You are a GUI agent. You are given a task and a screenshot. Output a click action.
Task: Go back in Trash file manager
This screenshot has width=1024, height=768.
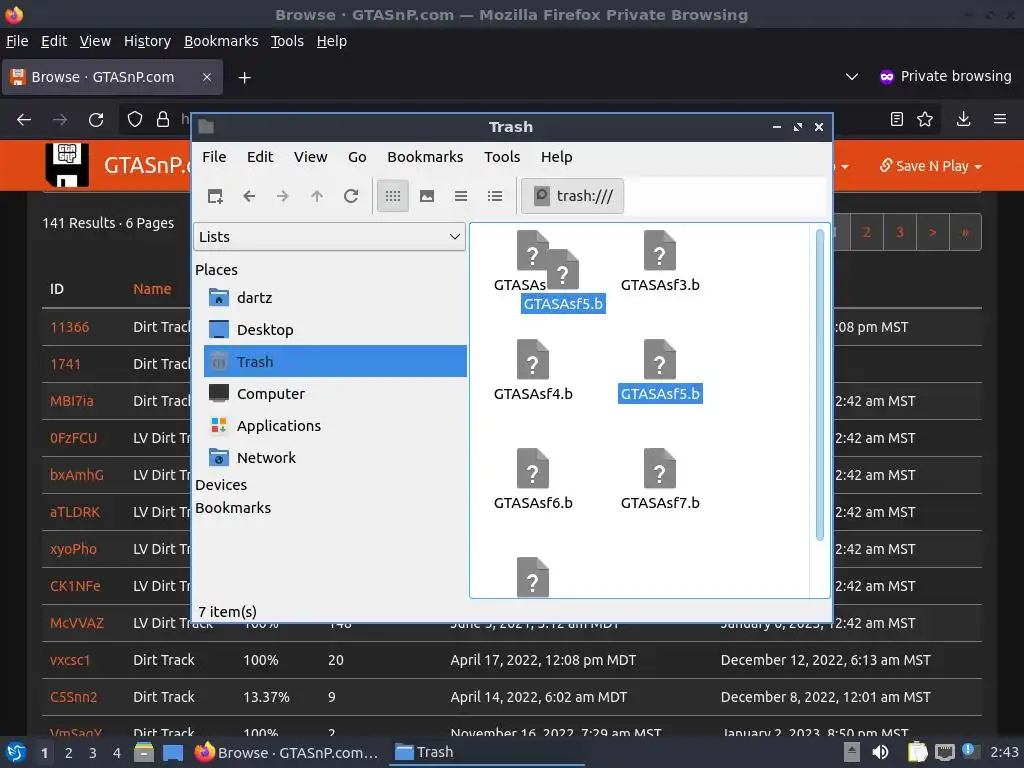[x=249, y=196]
